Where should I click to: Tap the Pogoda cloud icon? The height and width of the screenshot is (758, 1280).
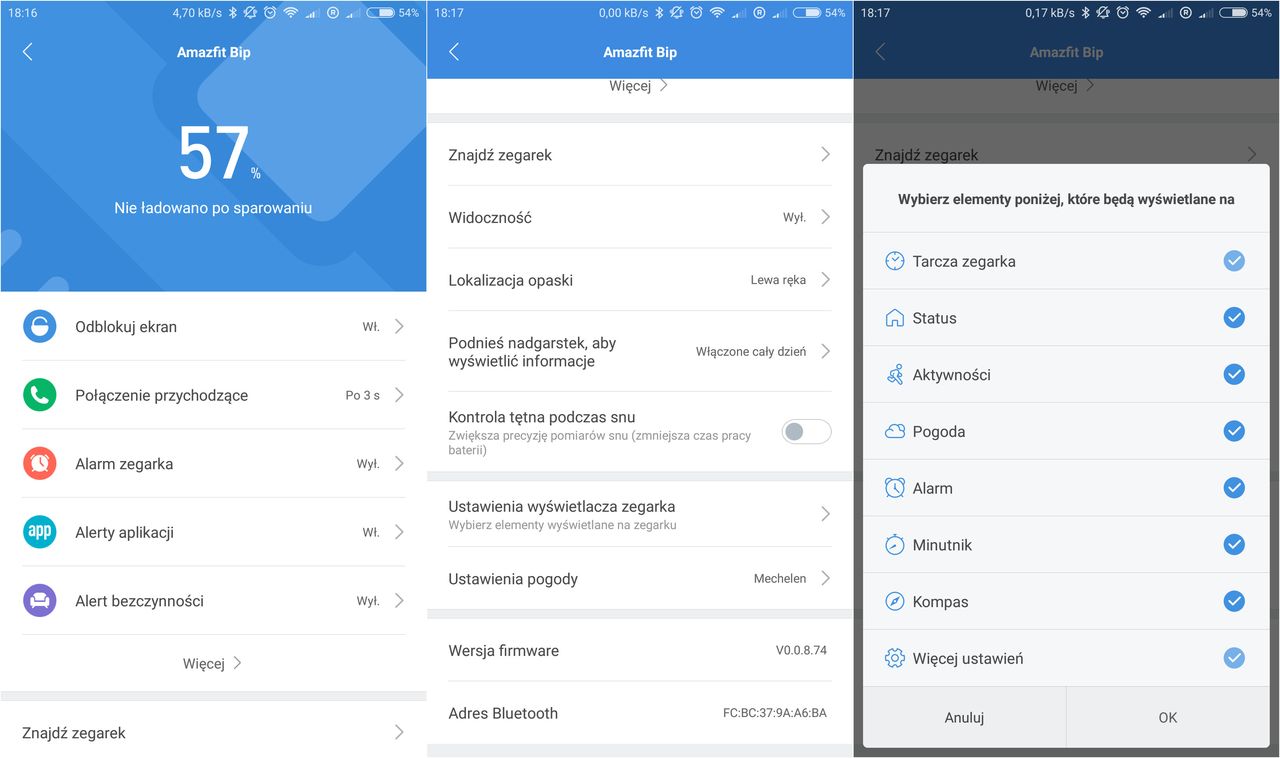[895, 431]
